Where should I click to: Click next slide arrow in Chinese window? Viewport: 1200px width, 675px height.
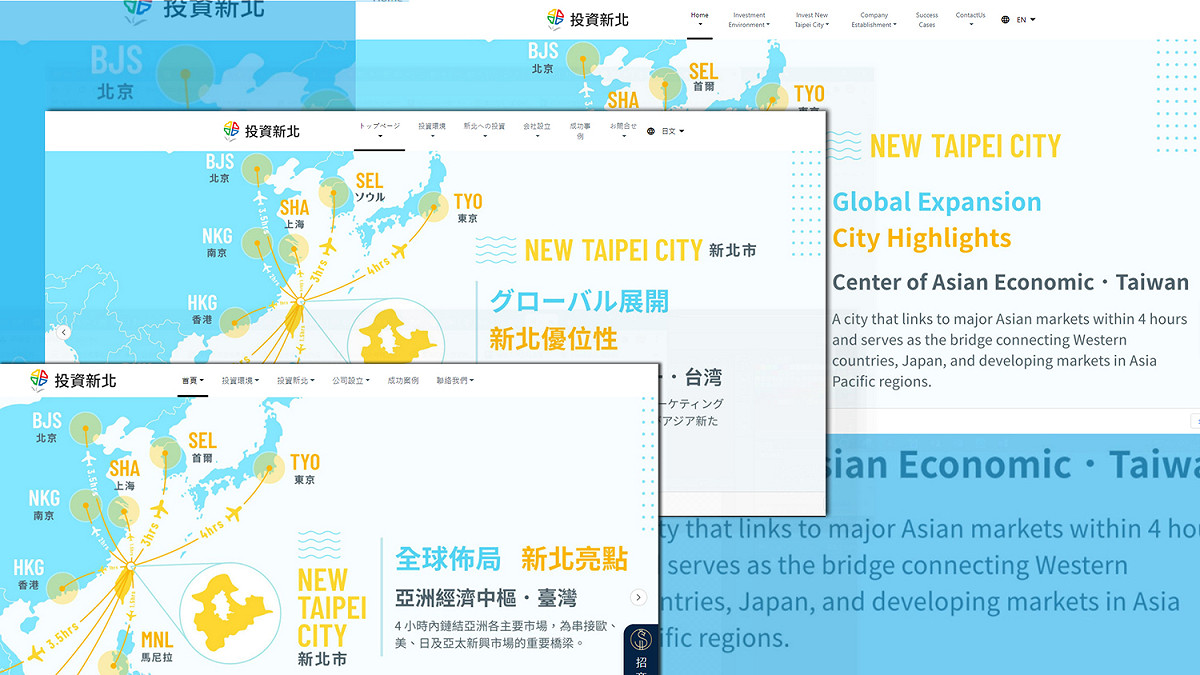pos(638,597)
